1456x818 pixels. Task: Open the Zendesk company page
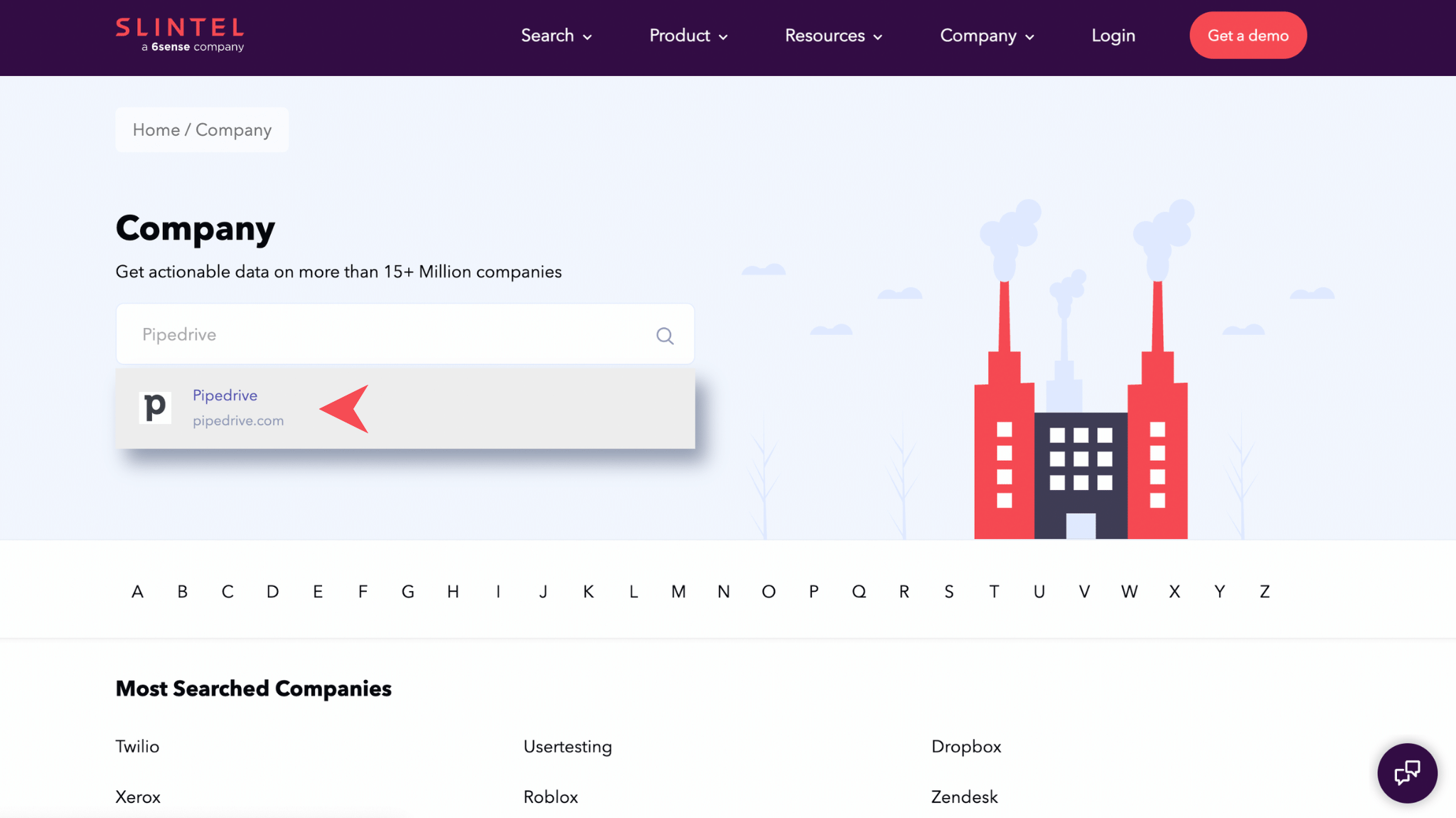(x=965, y=797)
